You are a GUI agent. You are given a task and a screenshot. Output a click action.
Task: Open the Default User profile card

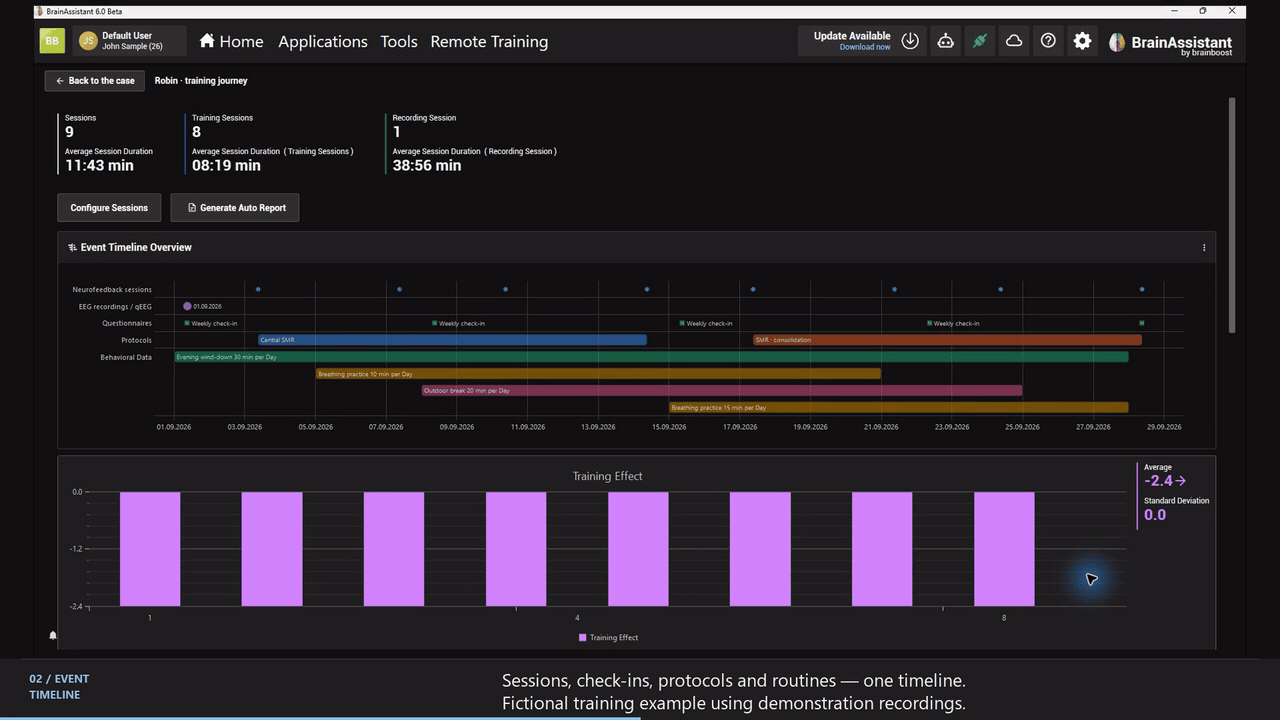pos(130,41)
